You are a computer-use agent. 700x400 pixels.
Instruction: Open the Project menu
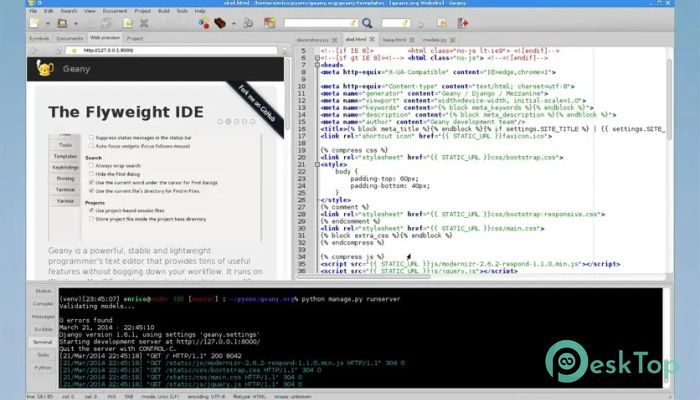click(x=142, y=11)
